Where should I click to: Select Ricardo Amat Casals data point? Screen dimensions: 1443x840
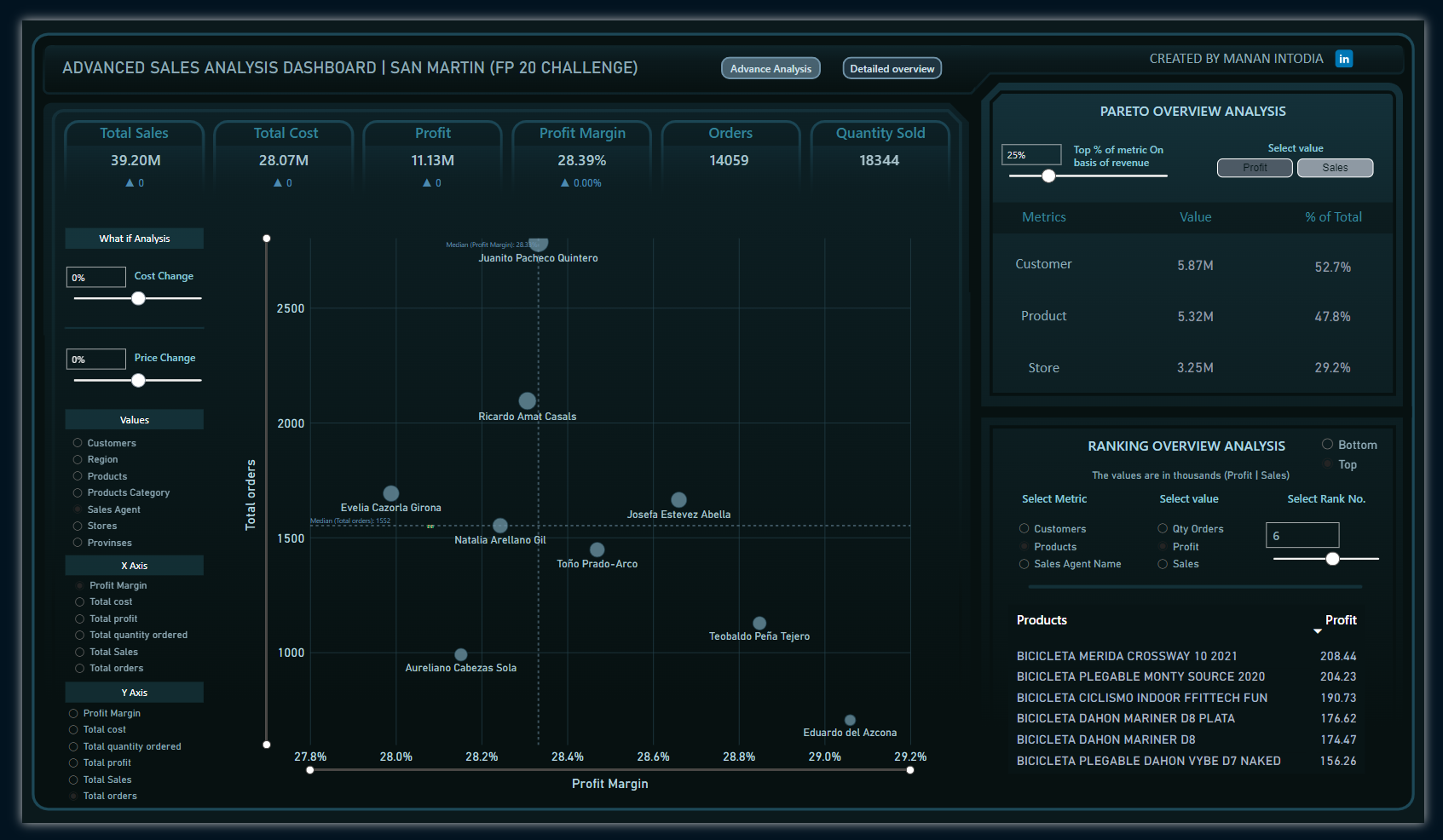(528, 400)
